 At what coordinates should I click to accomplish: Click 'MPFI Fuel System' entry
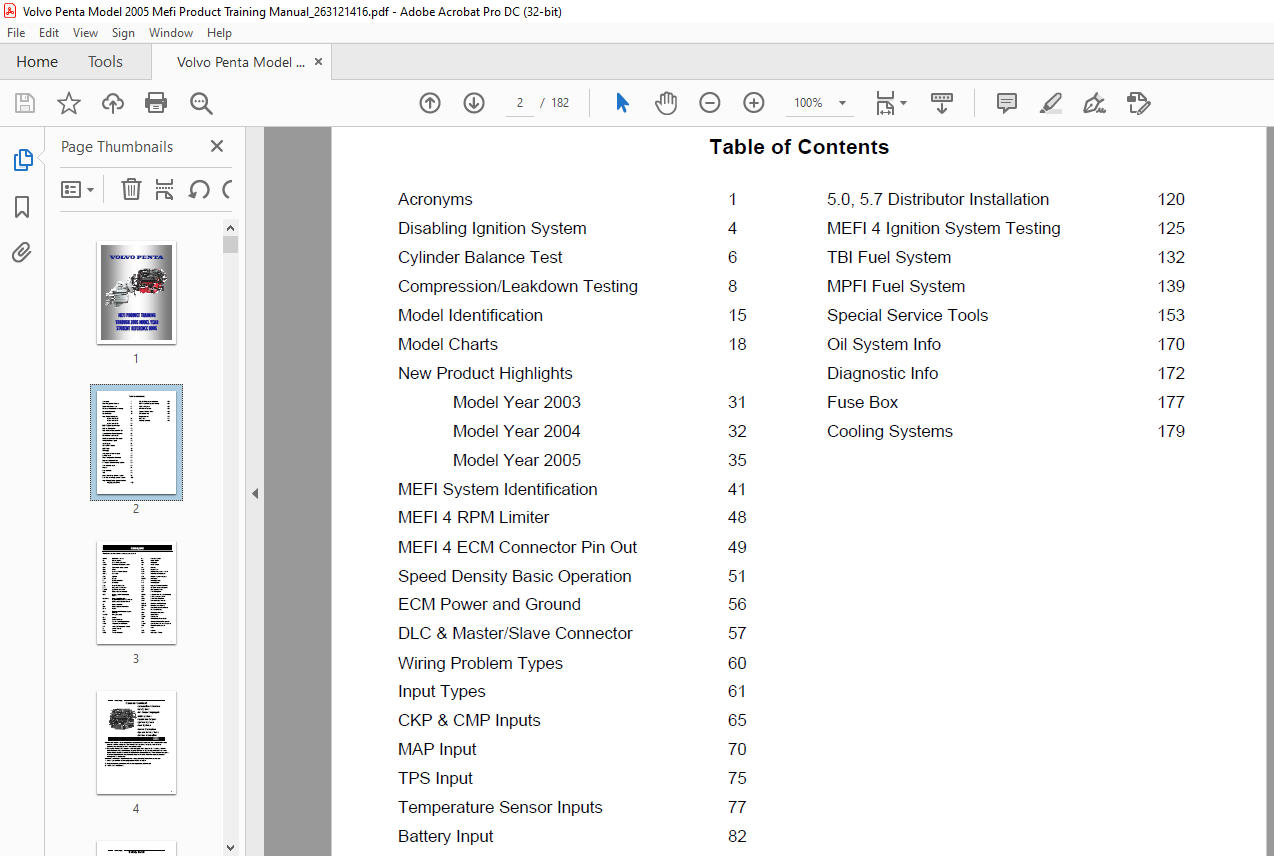896,286
